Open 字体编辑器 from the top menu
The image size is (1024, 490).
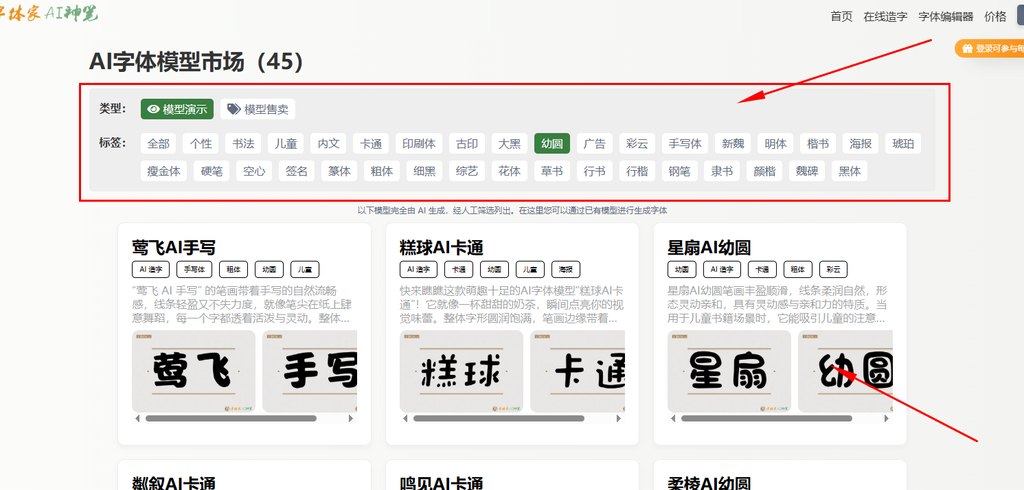[x=946, y=17]
